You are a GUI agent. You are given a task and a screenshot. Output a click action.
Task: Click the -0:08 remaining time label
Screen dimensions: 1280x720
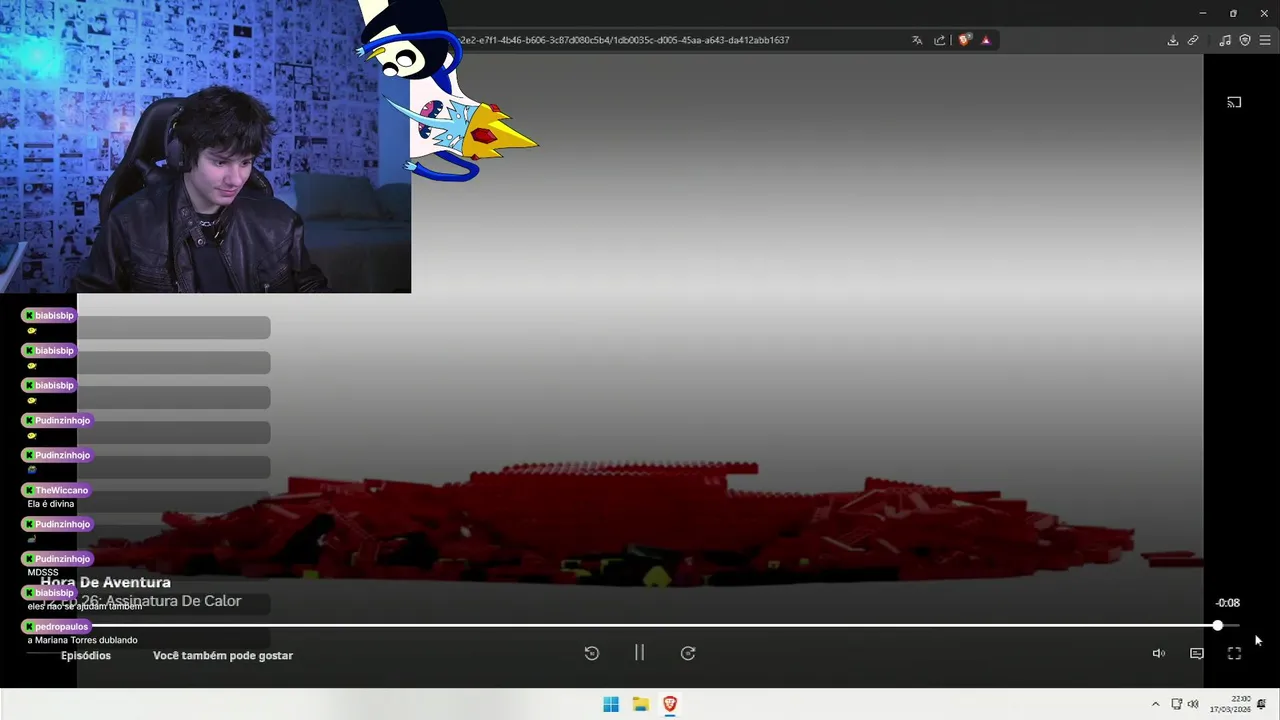pyautogui.click(x=1227, y=603)
